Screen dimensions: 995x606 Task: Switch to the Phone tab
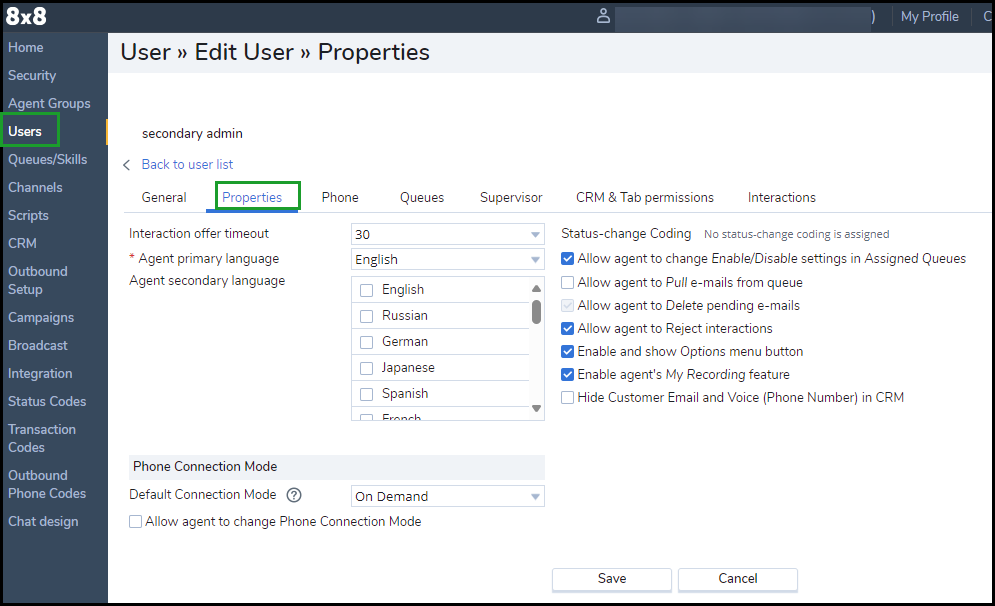340,197
